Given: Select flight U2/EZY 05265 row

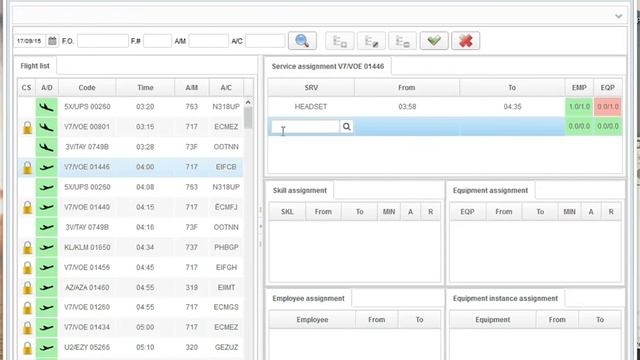Looking at the screenshot, I should tap(131, 347).
